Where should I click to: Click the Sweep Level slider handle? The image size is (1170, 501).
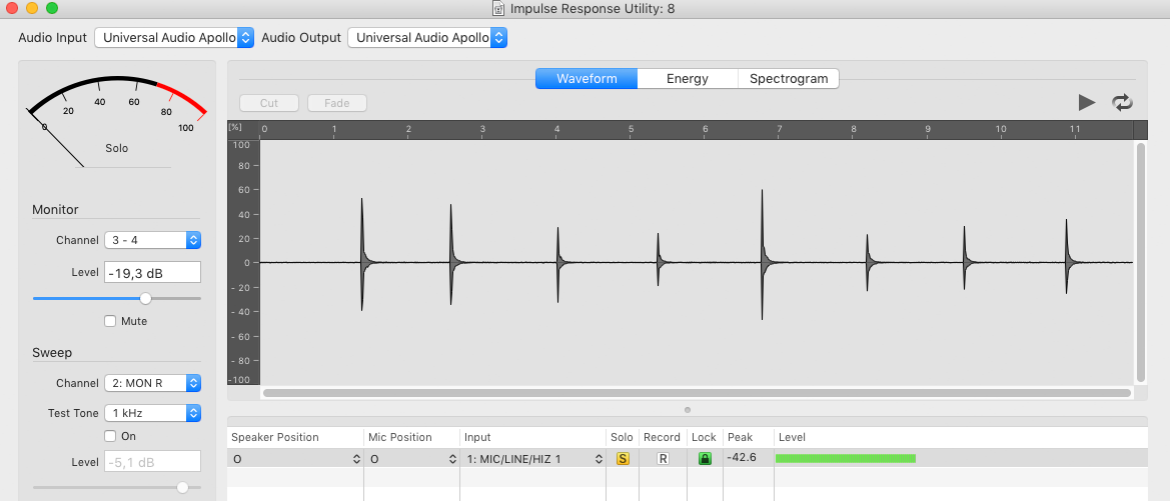182,488
